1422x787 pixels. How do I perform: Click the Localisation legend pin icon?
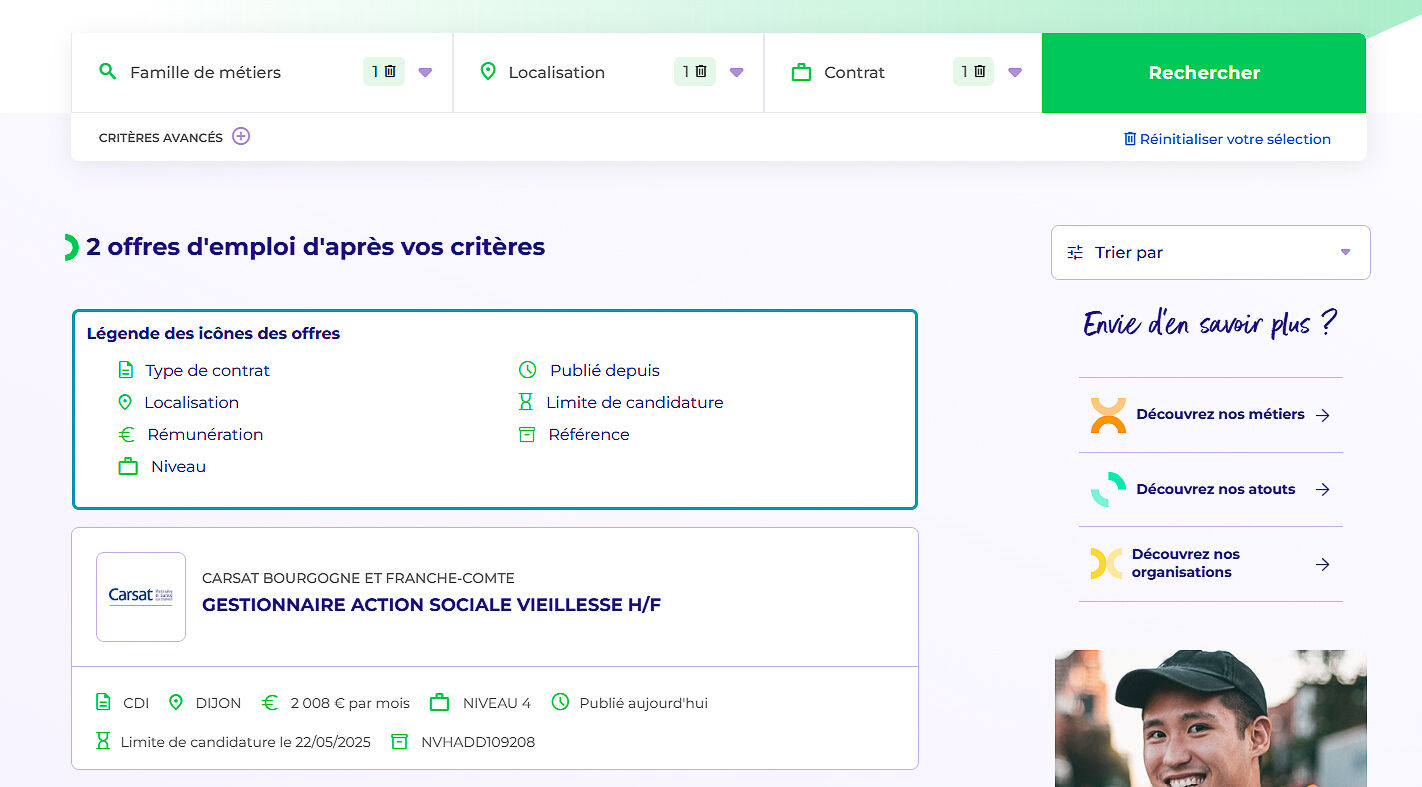(125, 402)
